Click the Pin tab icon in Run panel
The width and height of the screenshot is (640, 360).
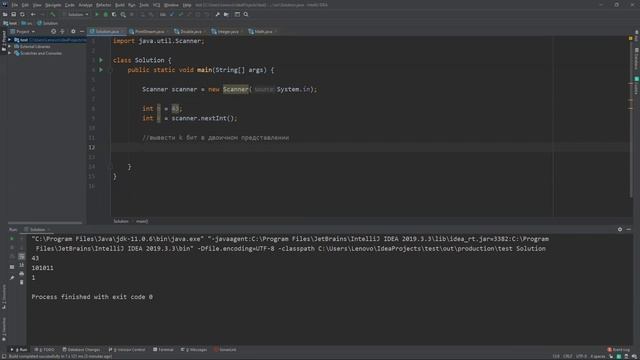(x=12, y=278)
